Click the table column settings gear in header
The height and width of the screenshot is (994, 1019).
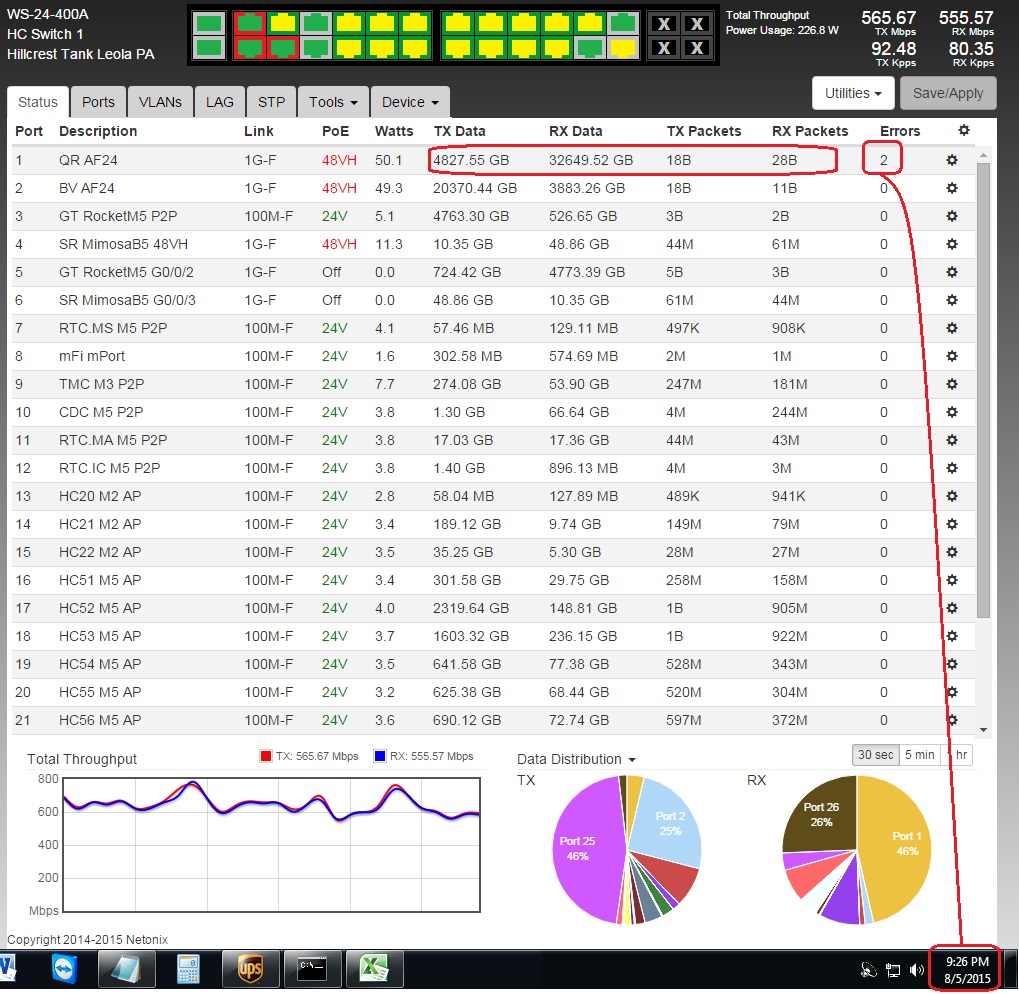963,131
